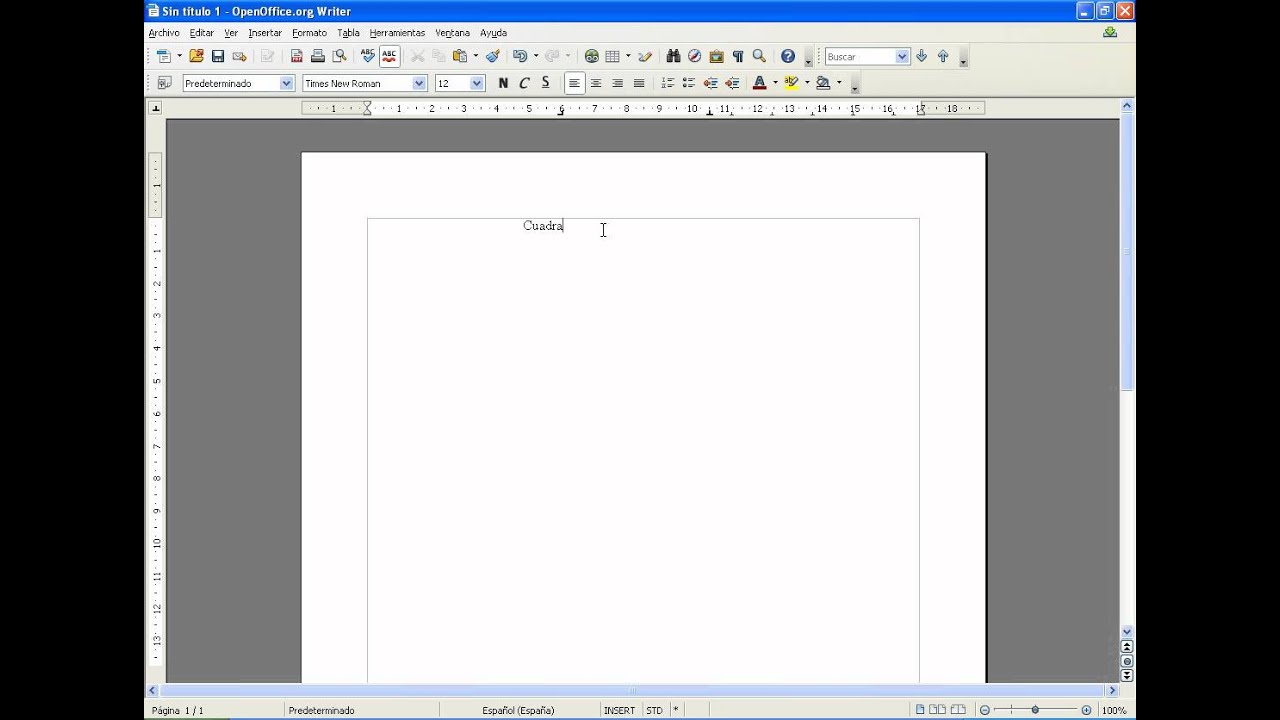The height and width of the screenshot is (720, 1280).
Task: Click Español (España) language in status bar
Action: [518, 710]
